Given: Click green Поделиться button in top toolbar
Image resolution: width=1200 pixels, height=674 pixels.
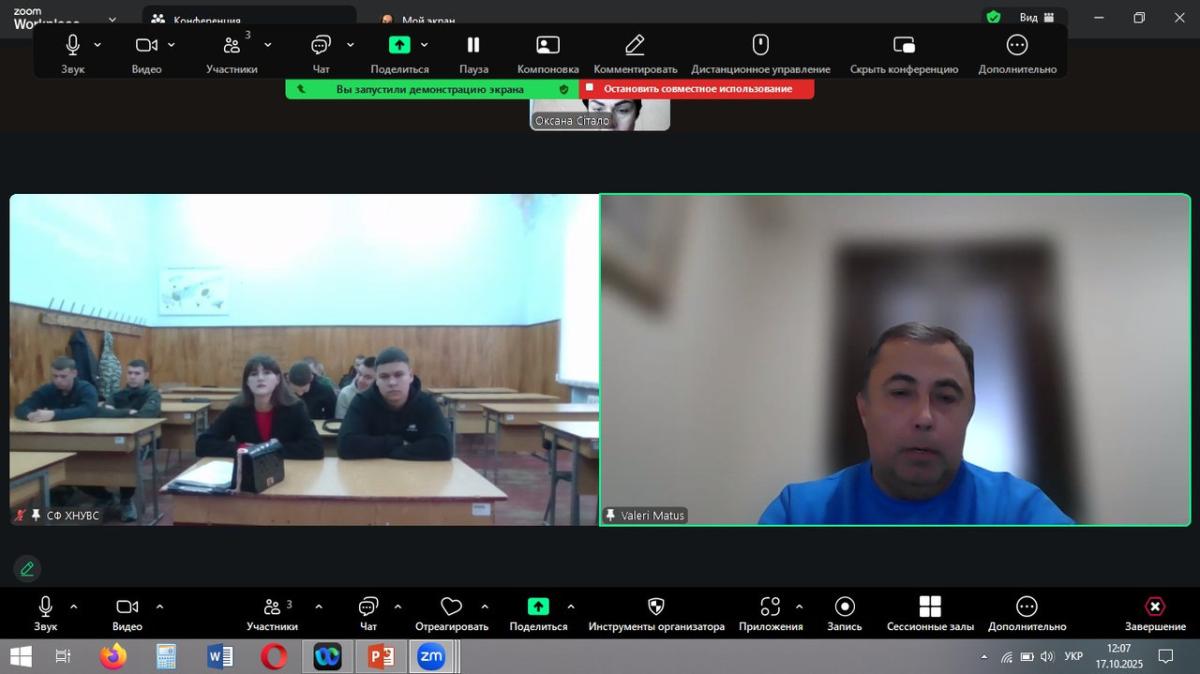Looking at the screenshot, I should click(x=399, y=52).
